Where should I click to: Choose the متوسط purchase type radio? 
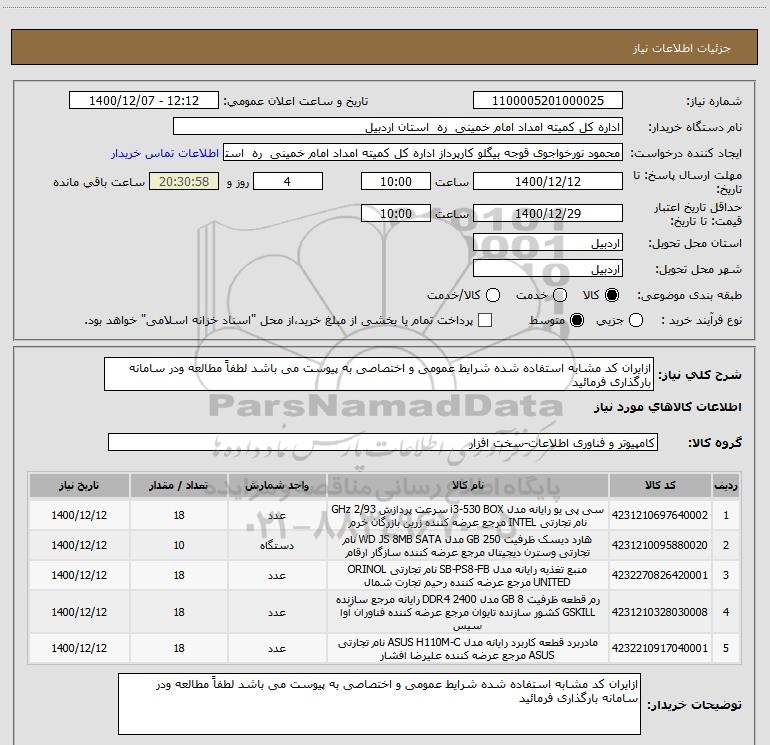(577, 320)
